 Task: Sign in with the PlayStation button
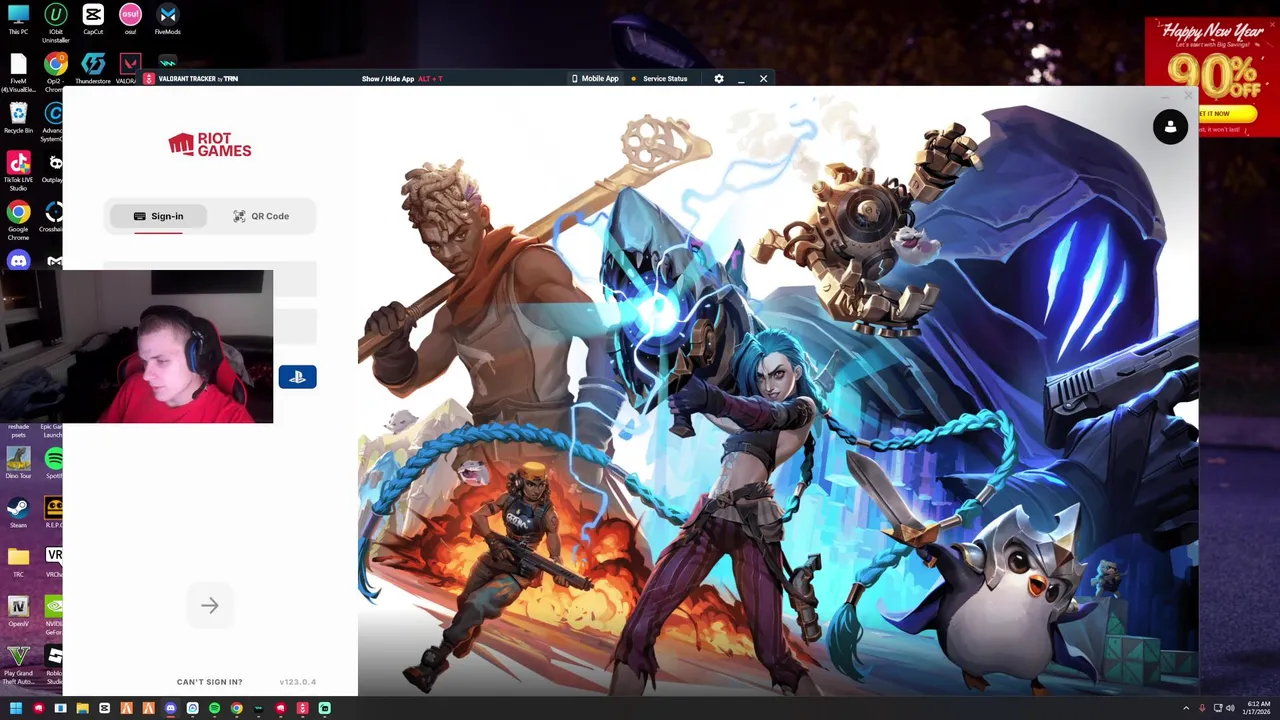click(297, 377)
